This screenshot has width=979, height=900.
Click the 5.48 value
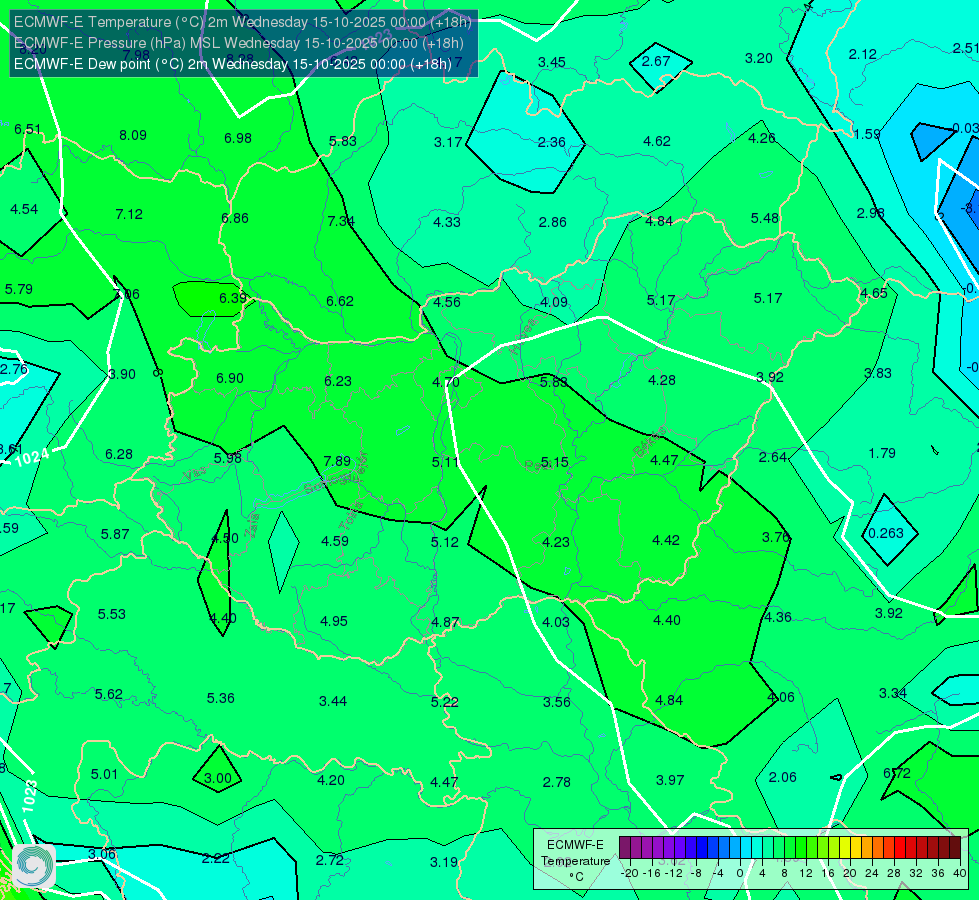click(765, 219)
